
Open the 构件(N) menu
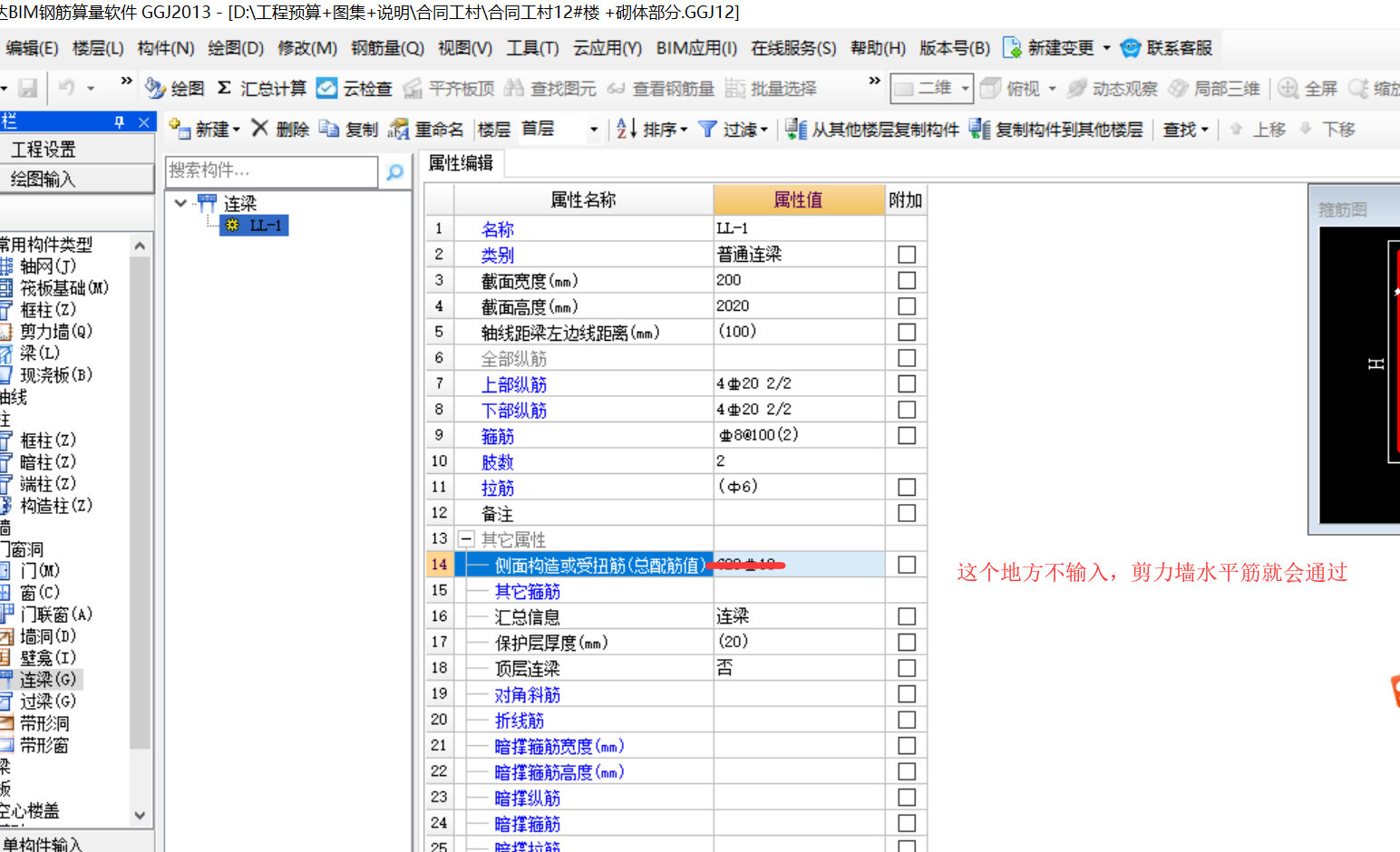166,47
